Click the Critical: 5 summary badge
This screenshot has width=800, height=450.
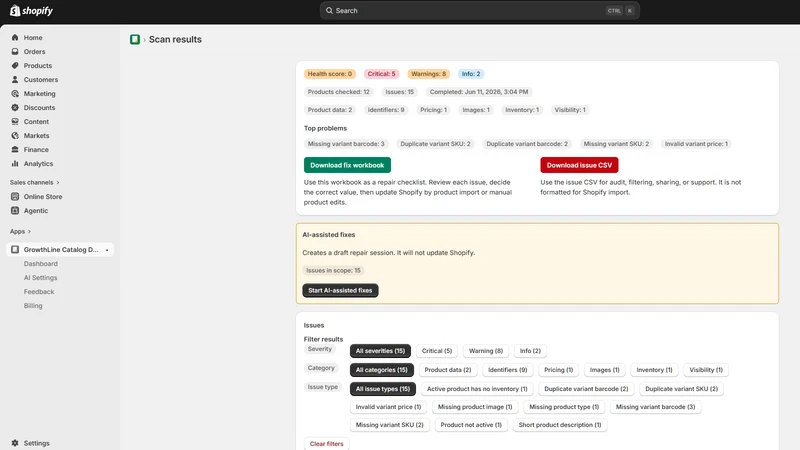click(382, 74)
